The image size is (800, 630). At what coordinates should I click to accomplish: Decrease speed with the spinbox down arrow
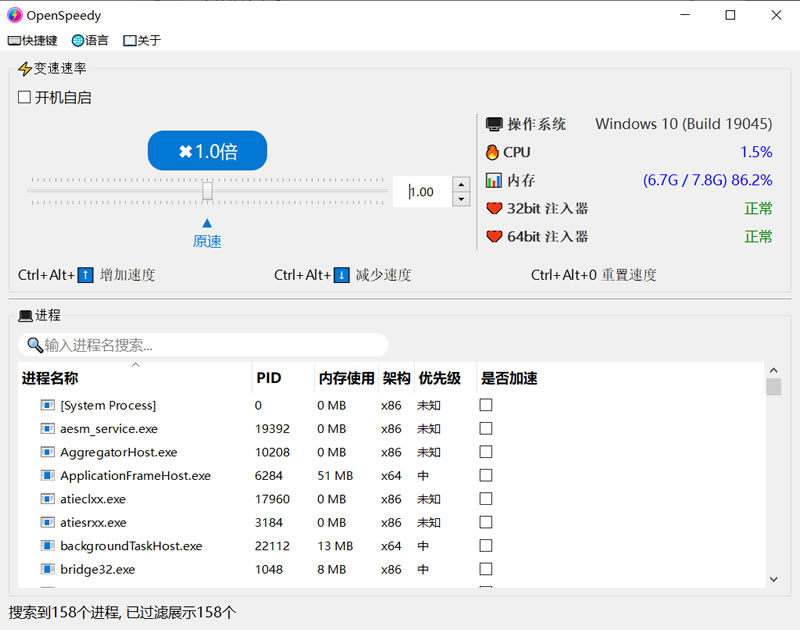[x=461, y=199]
